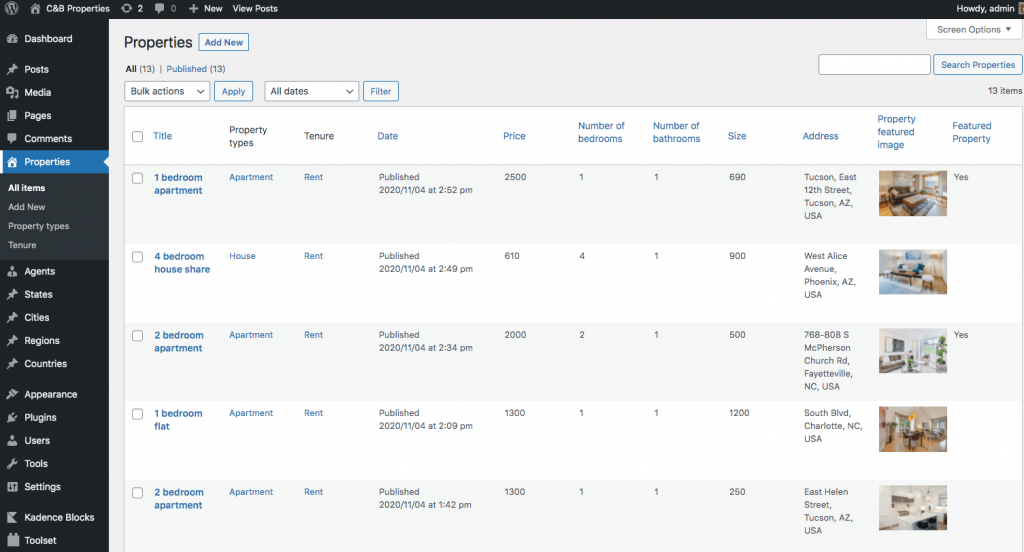This screenshot has width=1024, height=552.
Task: Click the Comments icon in sidebar
Action: [x=12, y=138]
